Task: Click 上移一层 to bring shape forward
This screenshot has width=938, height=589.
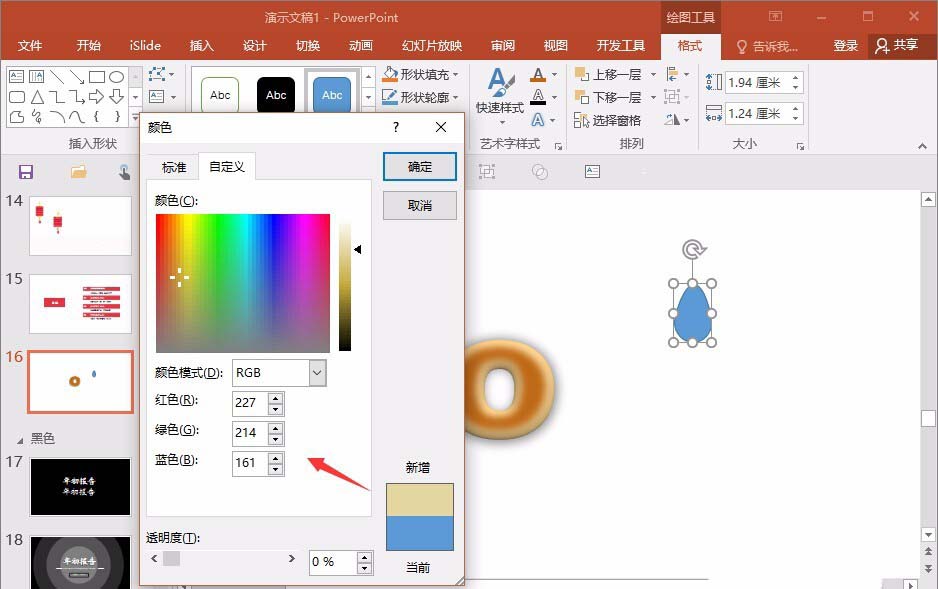Action: [x=605, y=74]
